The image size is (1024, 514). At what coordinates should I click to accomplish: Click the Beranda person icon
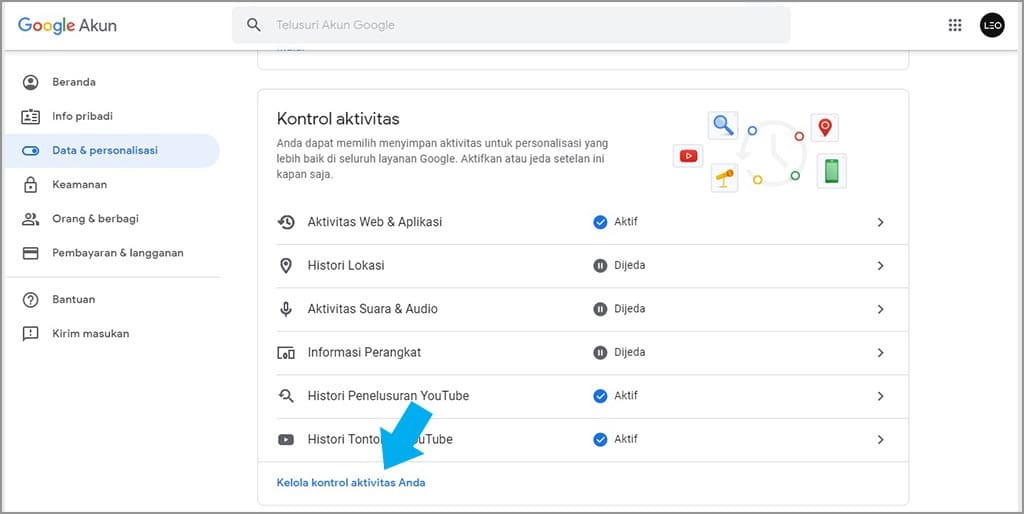point(31,82)
